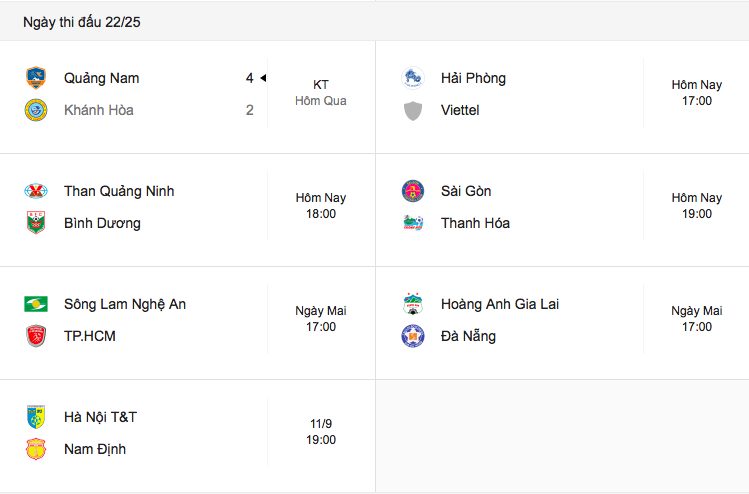View the Hôm Nay 18:00 match time
Image resolution: width=749 pixels, height=494 pixels.
click(321, 206)
